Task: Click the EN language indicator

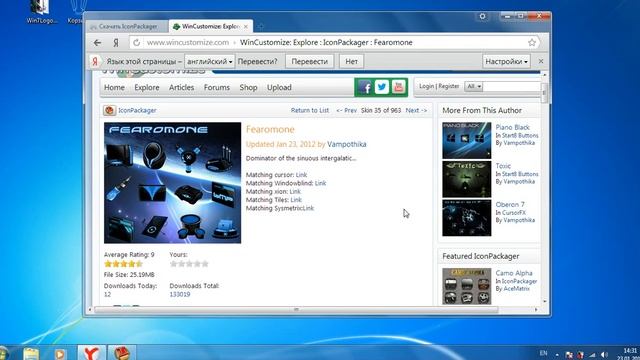Action: [543, 353]
